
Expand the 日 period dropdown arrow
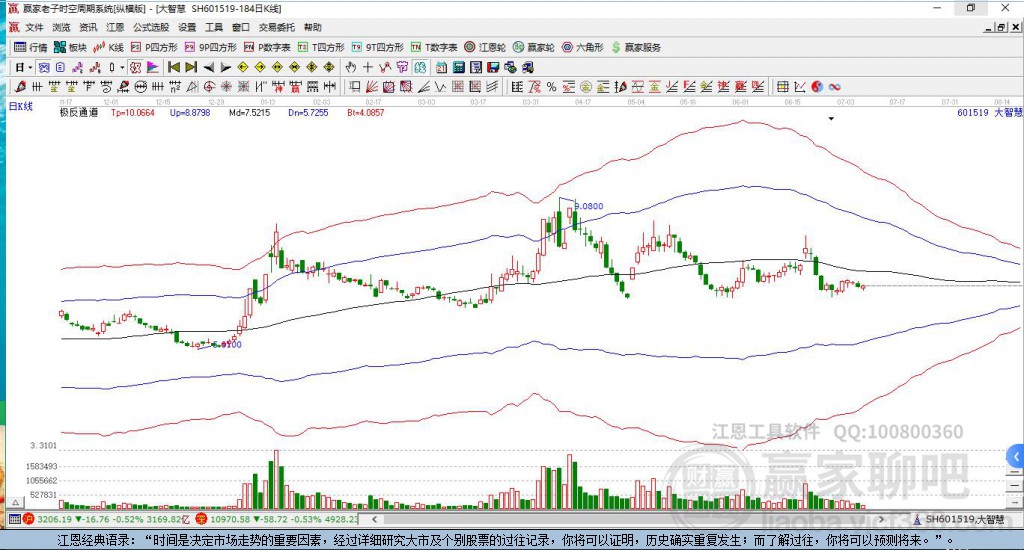pos(30,67)
